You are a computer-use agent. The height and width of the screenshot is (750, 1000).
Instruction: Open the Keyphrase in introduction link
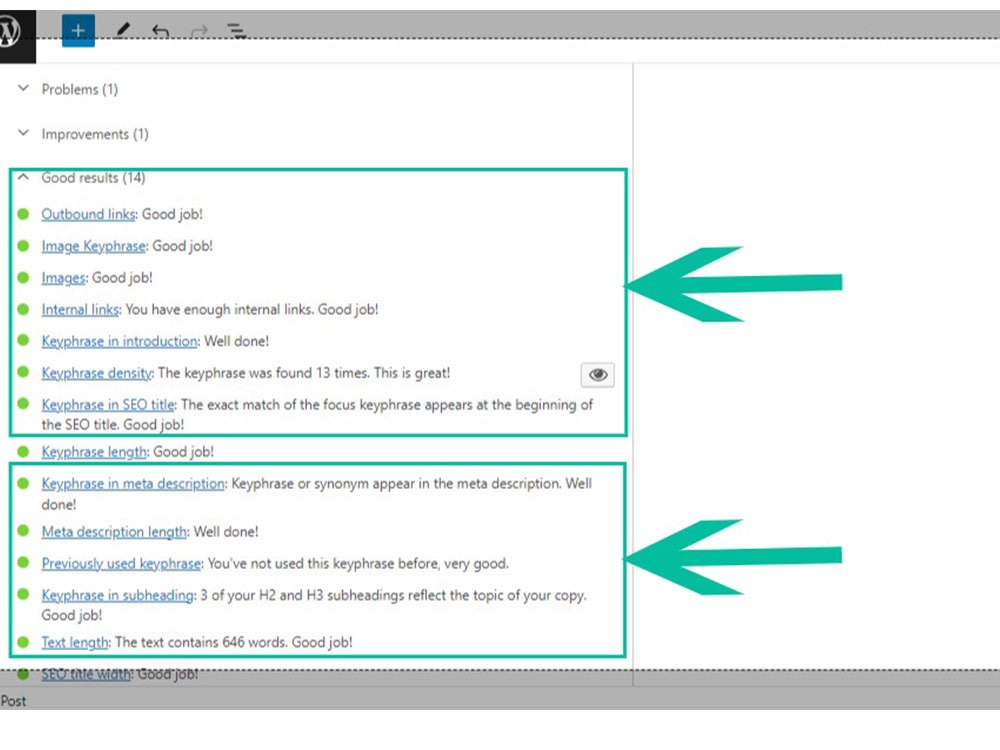click(119, 341)
